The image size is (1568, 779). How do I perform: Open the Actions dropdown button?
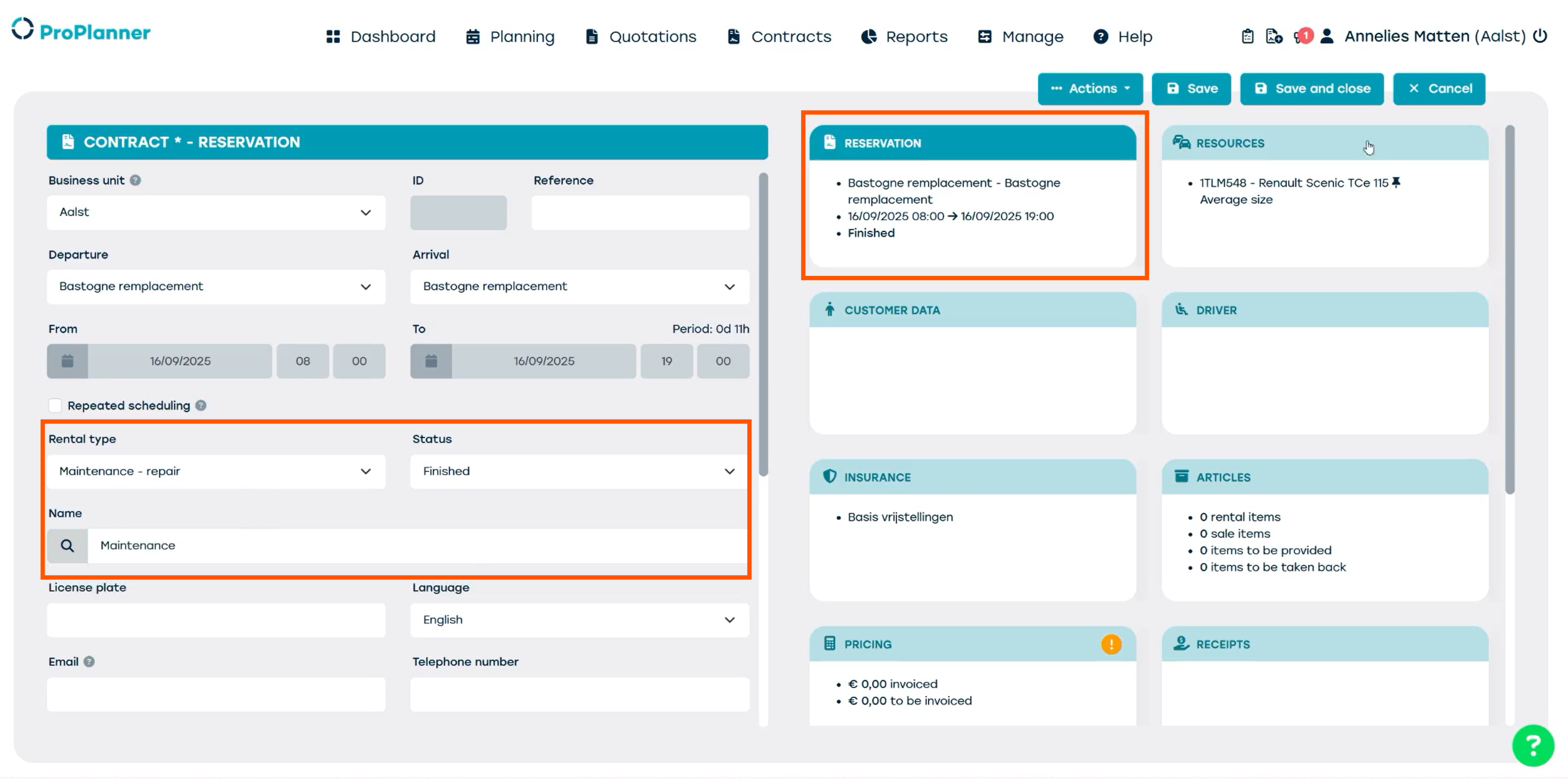[x=1089, y=88]
